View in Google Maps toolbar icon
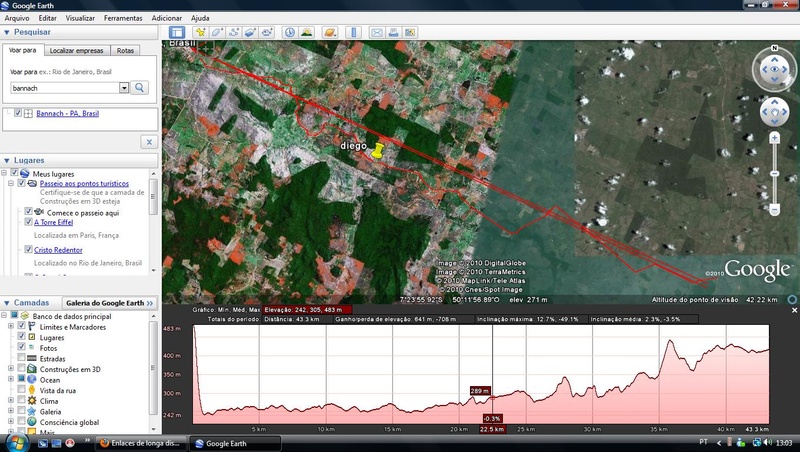 410,33
